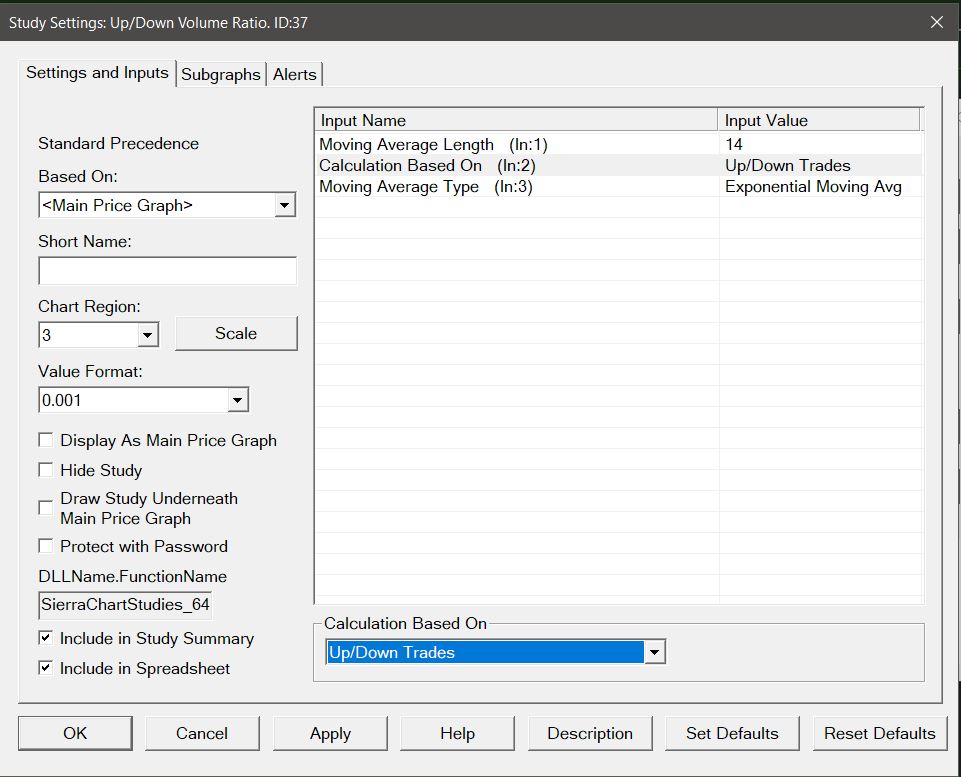Close the Study Settings dialog window
Screen dimensions: 961x777
[936, 22]
